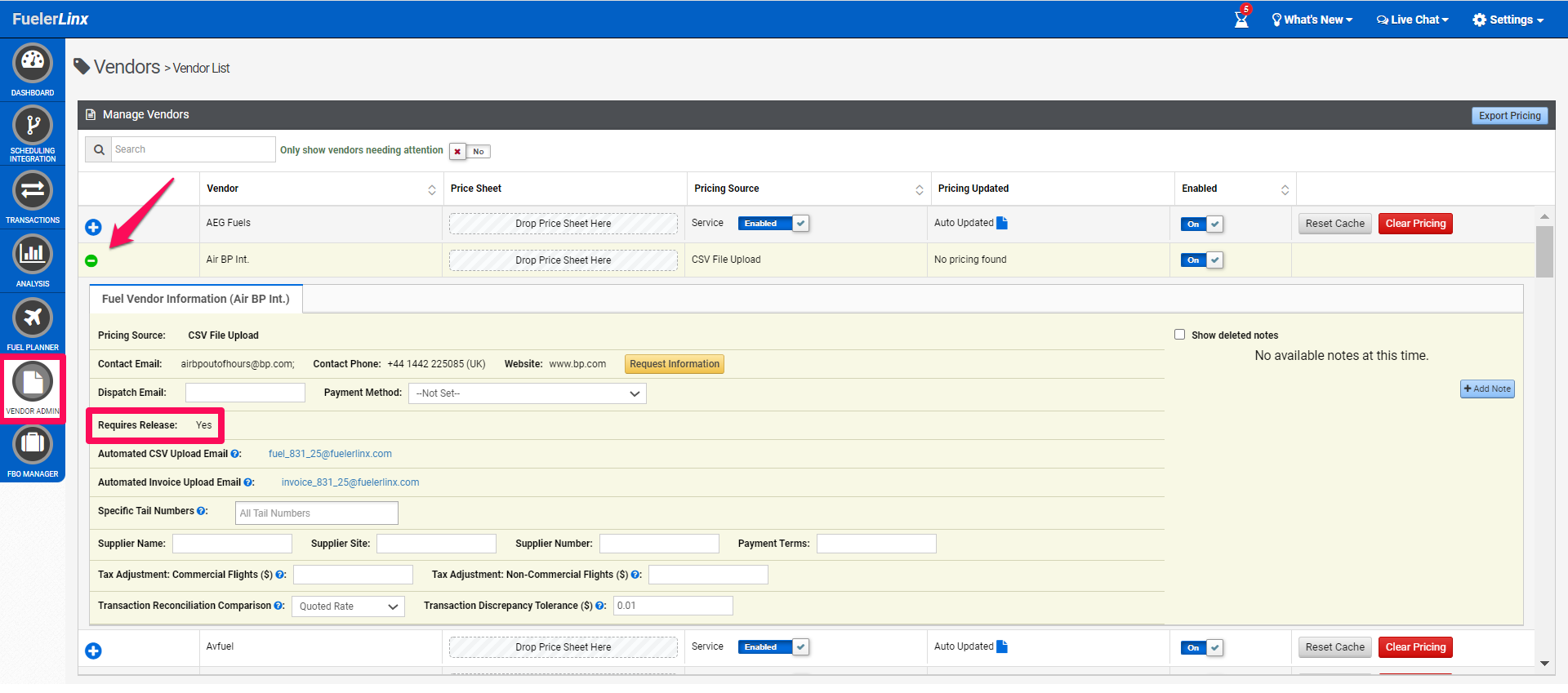Click the vendor Search input field
The height and width of the screenshot is (693, 1568).
click(x=192, y=149)
